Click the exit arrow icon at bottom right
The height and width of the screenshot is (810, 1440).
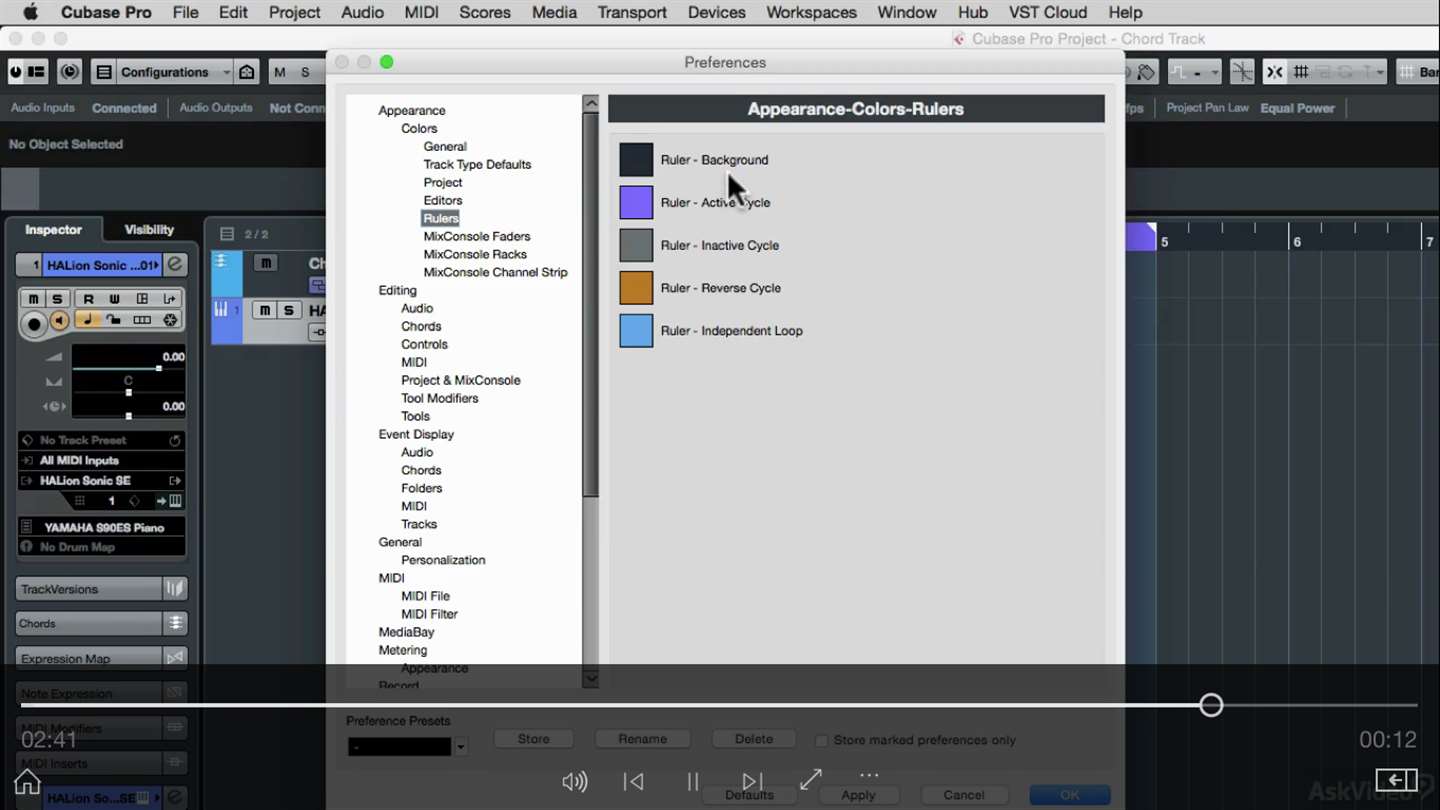pyautogui.click(x=1396, y=780)
